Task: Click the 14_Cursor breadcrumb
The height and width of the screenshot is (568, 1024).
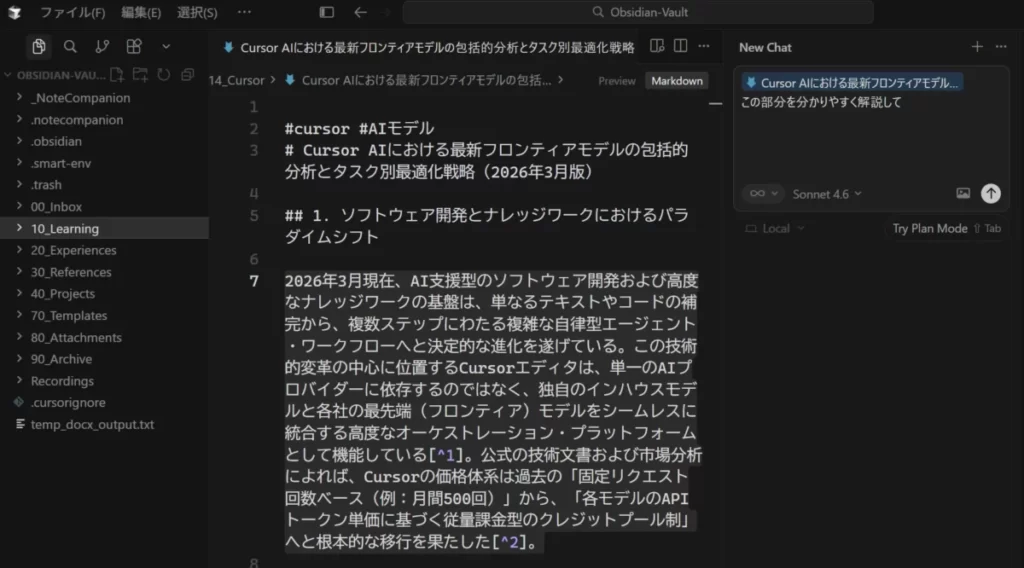Action: tap(236, 80)
